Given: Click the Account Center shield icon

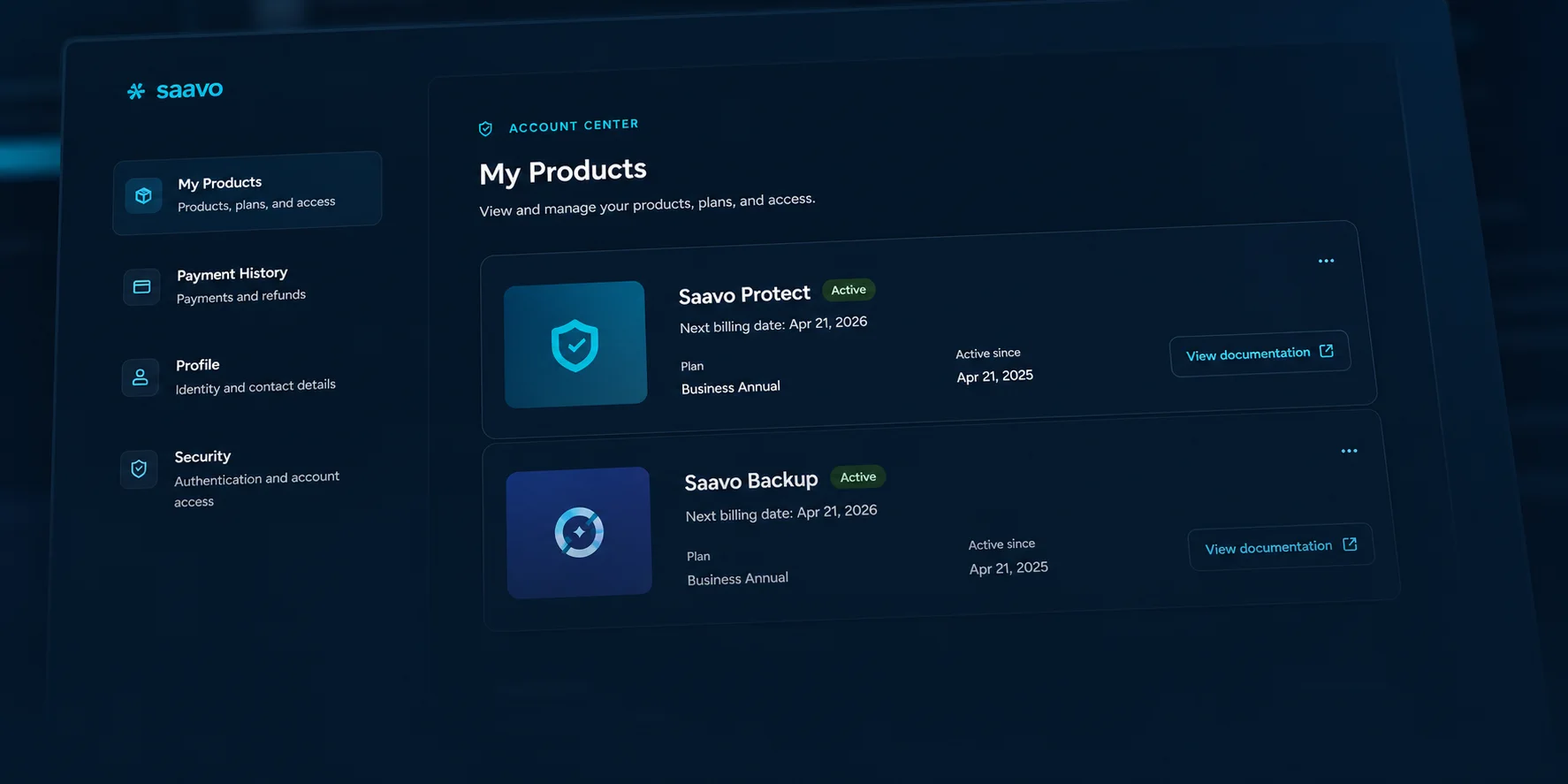Looking at the screenshot, I should click(x=485, y=129).
